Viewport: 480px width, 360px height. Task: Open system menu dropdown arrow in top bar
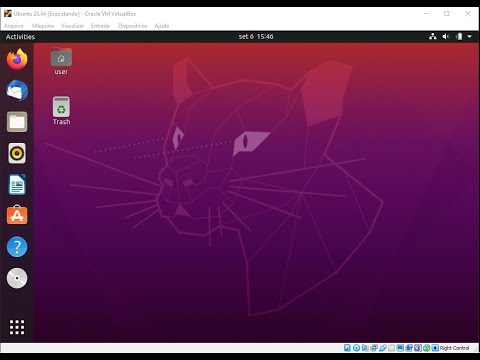point(469,36)
